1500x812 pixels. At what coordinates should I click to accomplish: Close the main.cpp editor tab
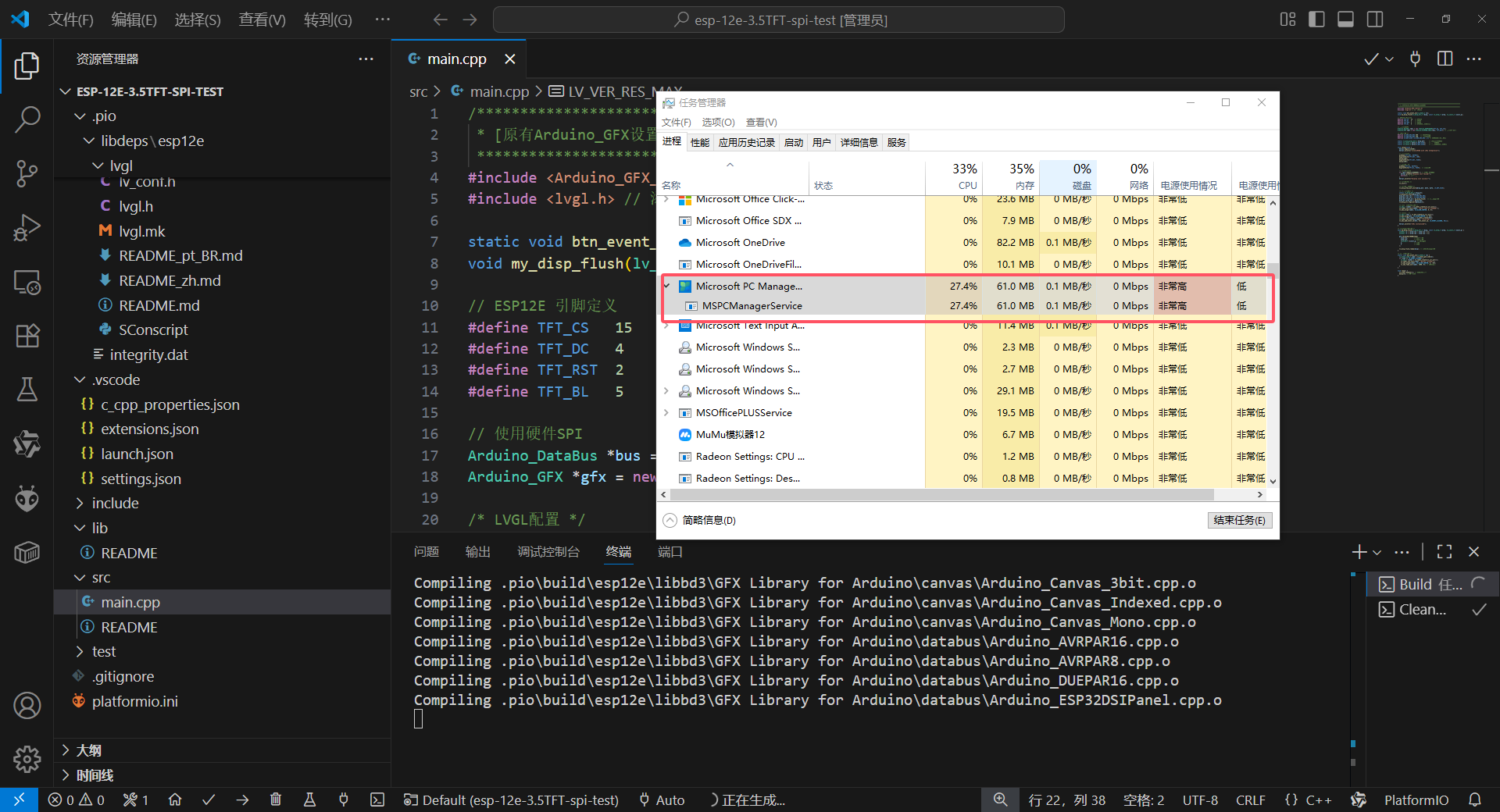(x=510, y=59)
